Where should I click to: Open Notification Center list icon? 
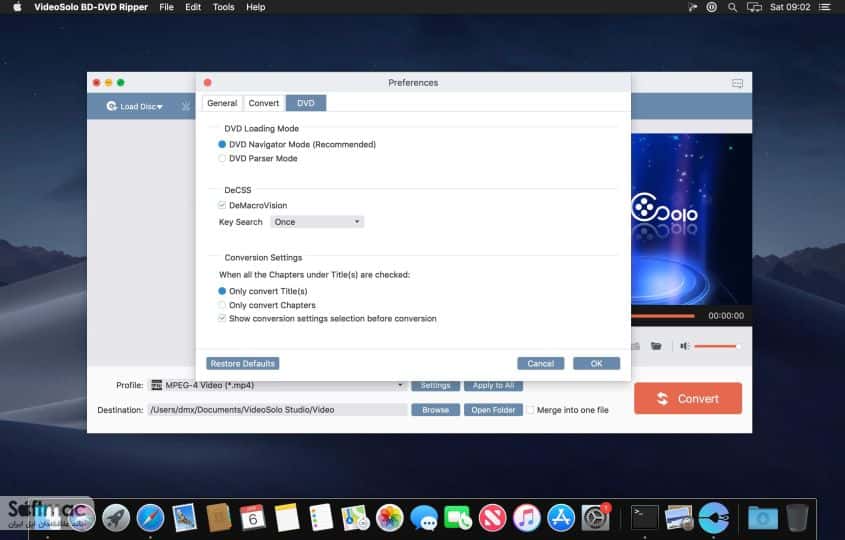click(825, 7)
